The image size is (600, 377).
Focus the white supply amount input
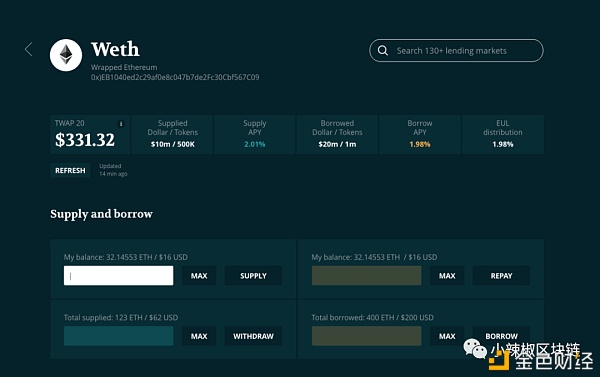pos(118,276)
